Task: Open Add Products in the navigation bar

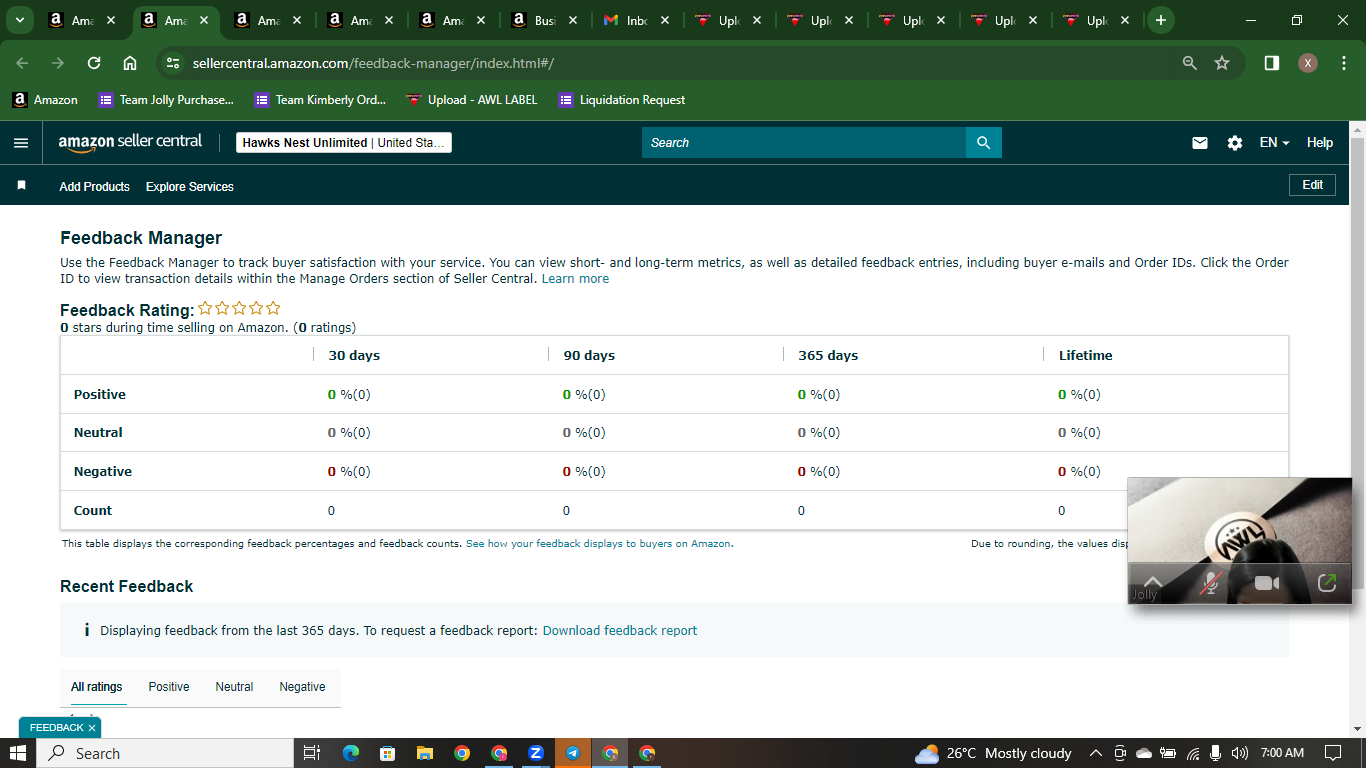Action: (94, 187)
